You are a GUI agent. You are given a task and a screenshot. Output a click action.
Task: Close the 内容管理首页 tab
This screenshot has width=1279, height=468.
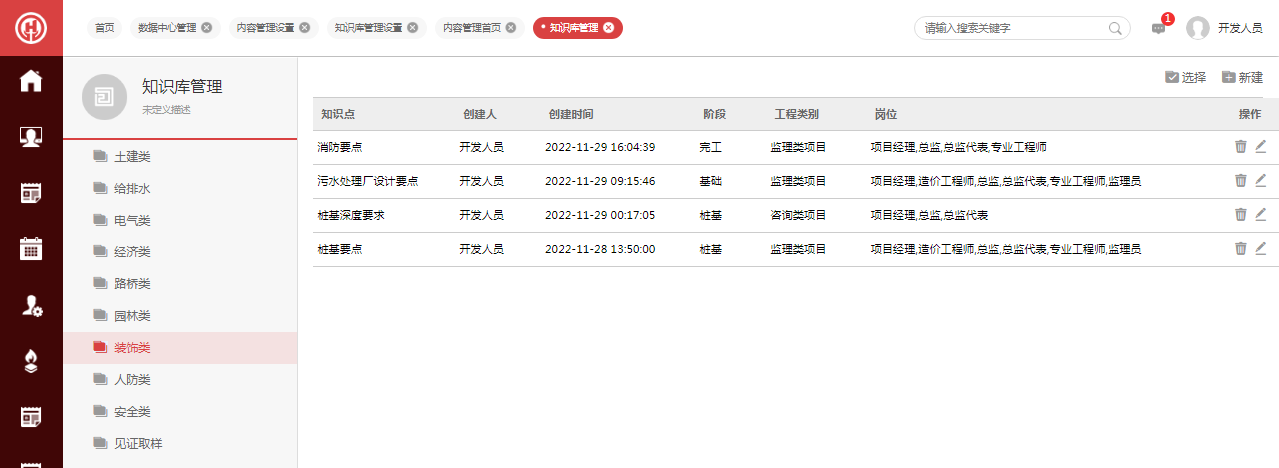511,28
